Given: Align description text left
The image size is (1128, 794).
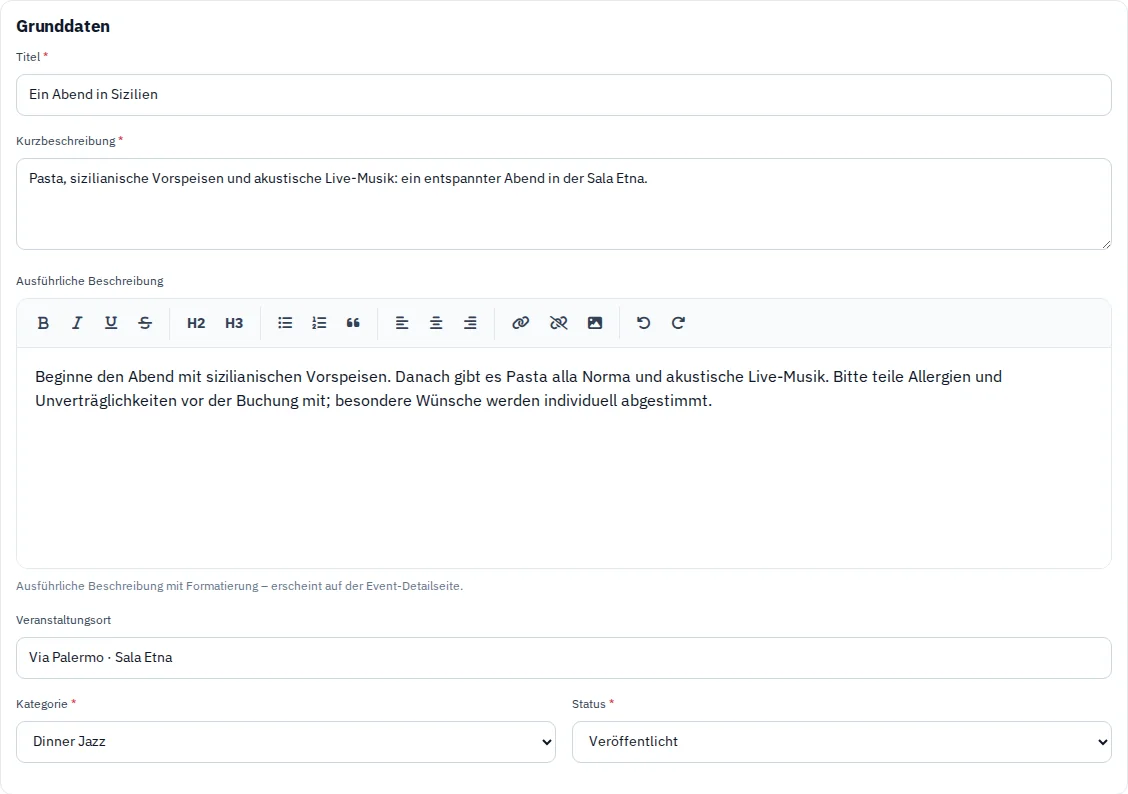Looking at the screenshot, I should click(x=402, y=323).
